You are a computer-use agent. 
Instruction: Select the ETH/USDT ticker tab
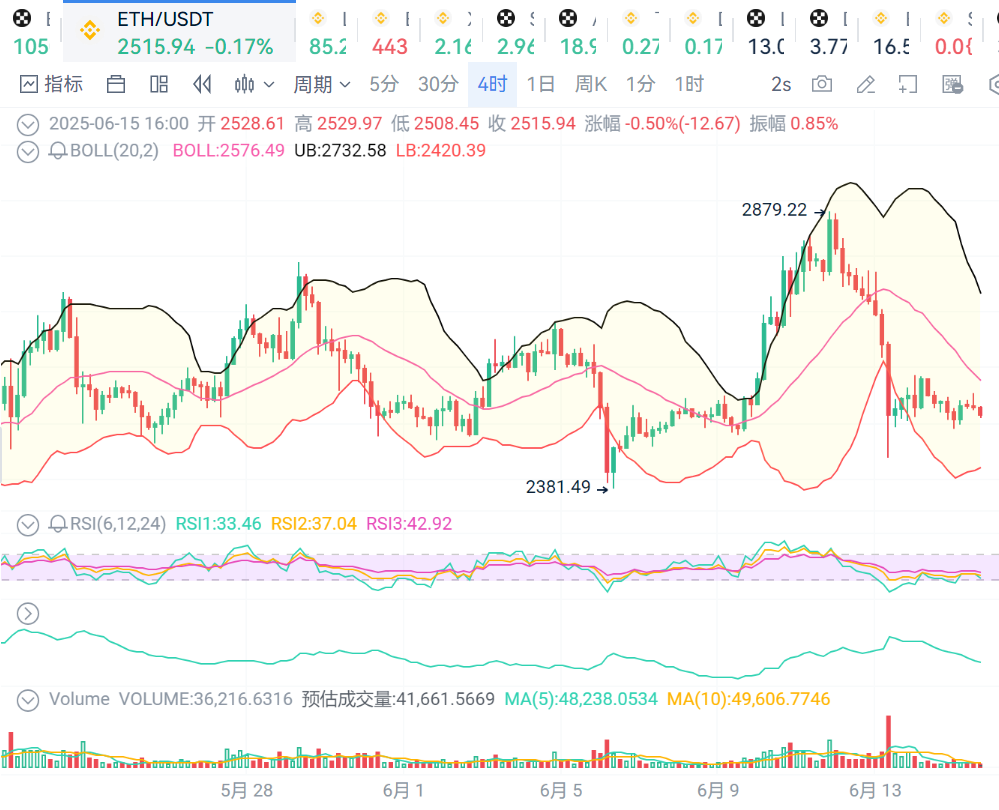tap(179, 32)
